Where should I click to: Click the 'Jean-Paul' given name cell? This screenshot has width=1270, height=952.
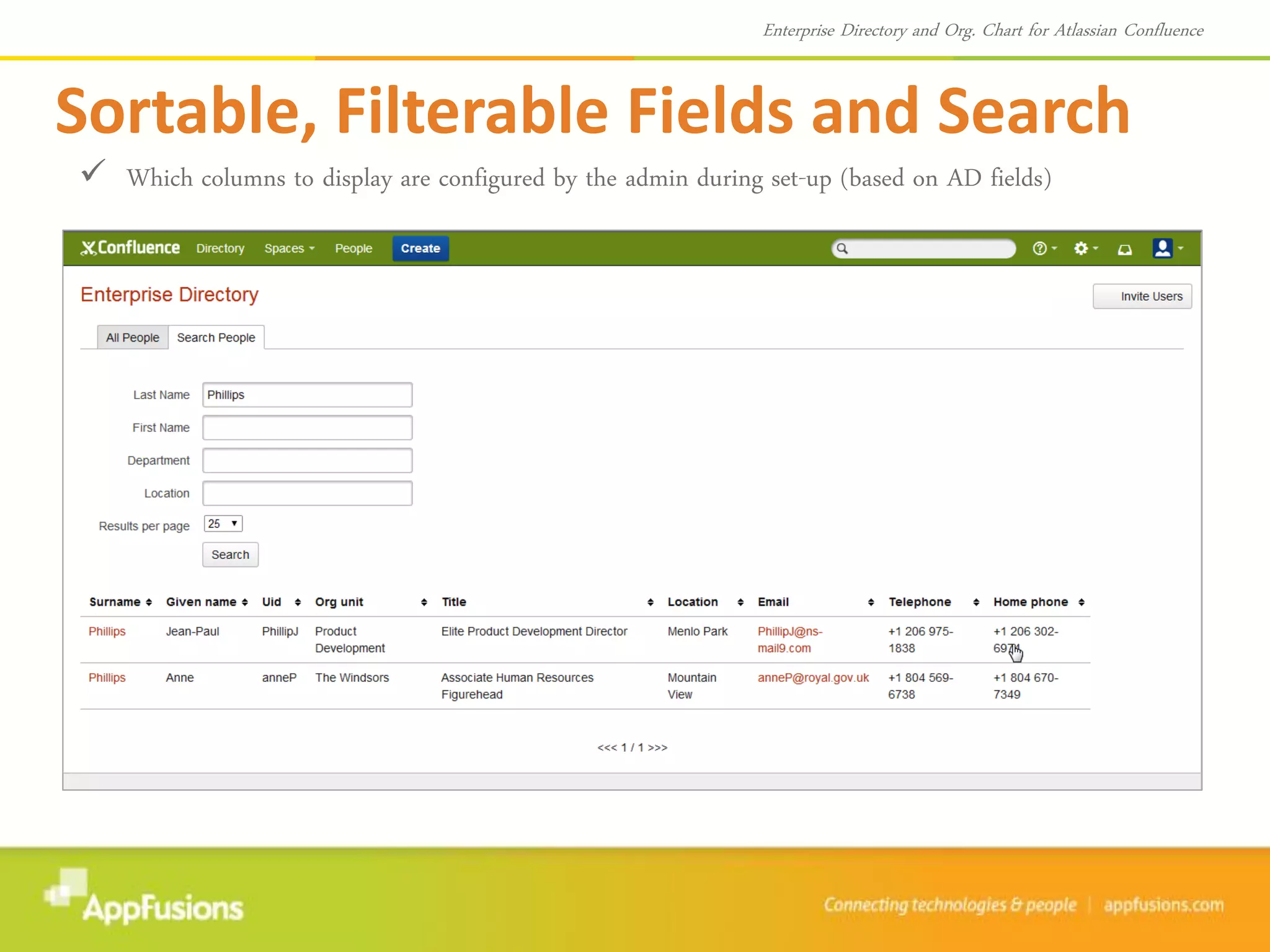tap(192, 632)
